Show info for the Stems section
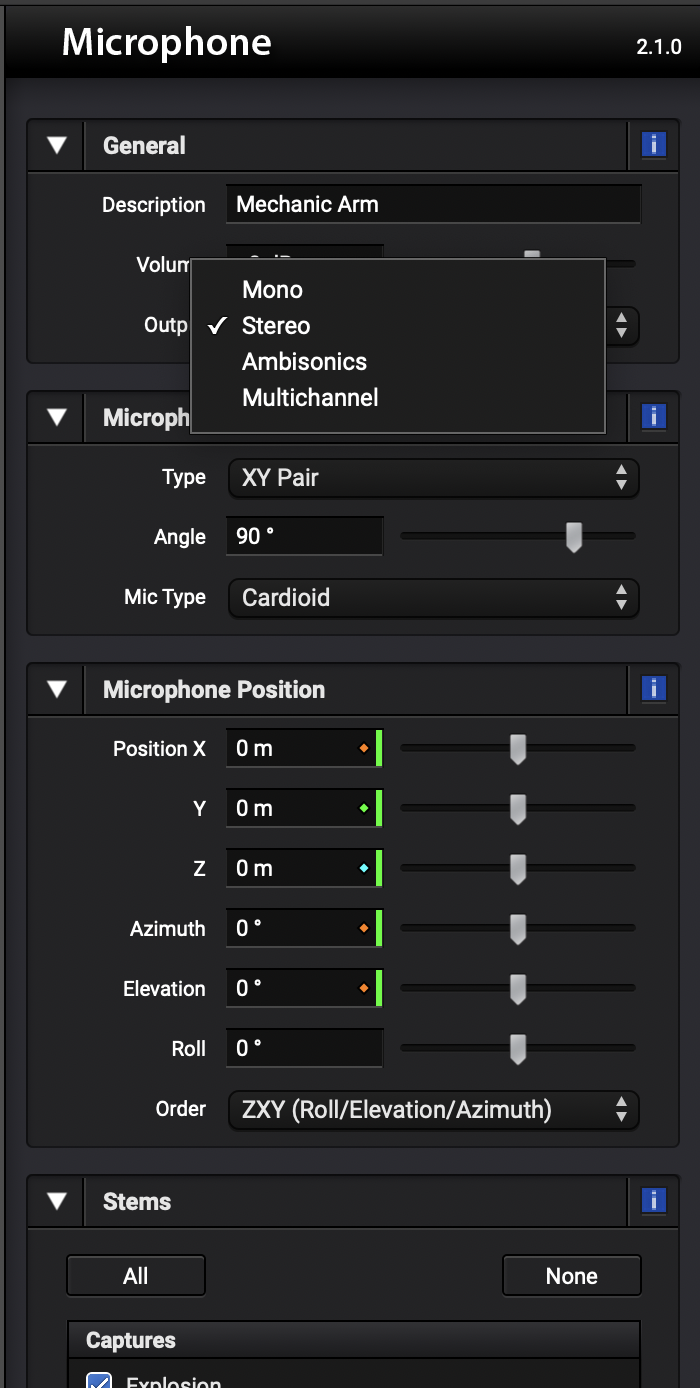Screen dimensions: 700x1388 [x=653, y=1201]
